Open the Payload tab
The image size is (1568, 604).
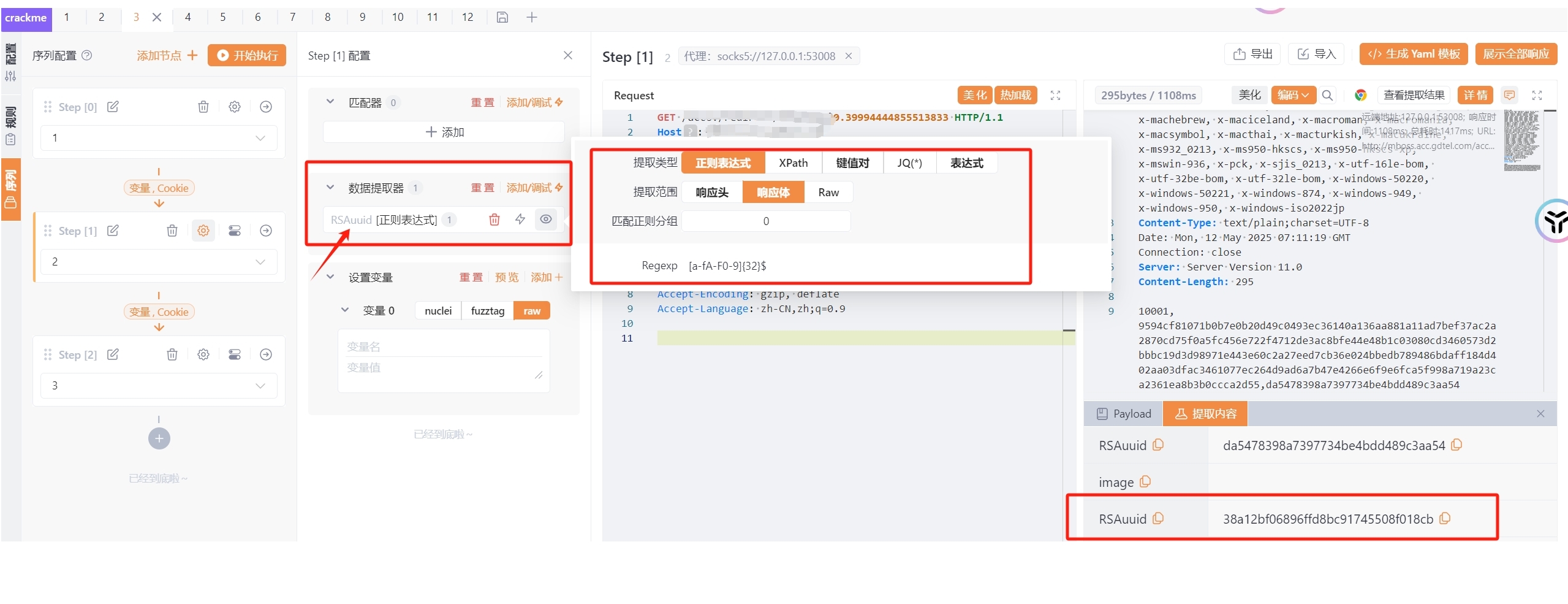[1124, 414]
